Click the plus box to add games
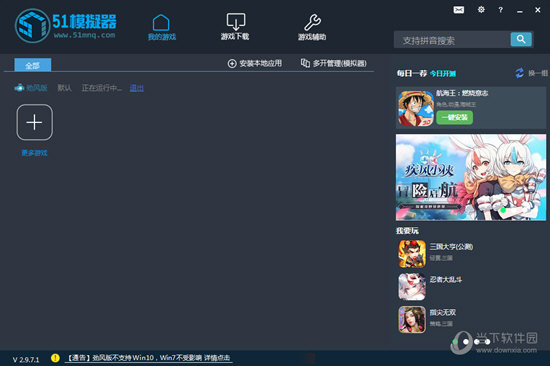Viewport: 550px width, 366px height. coord(34,122)
